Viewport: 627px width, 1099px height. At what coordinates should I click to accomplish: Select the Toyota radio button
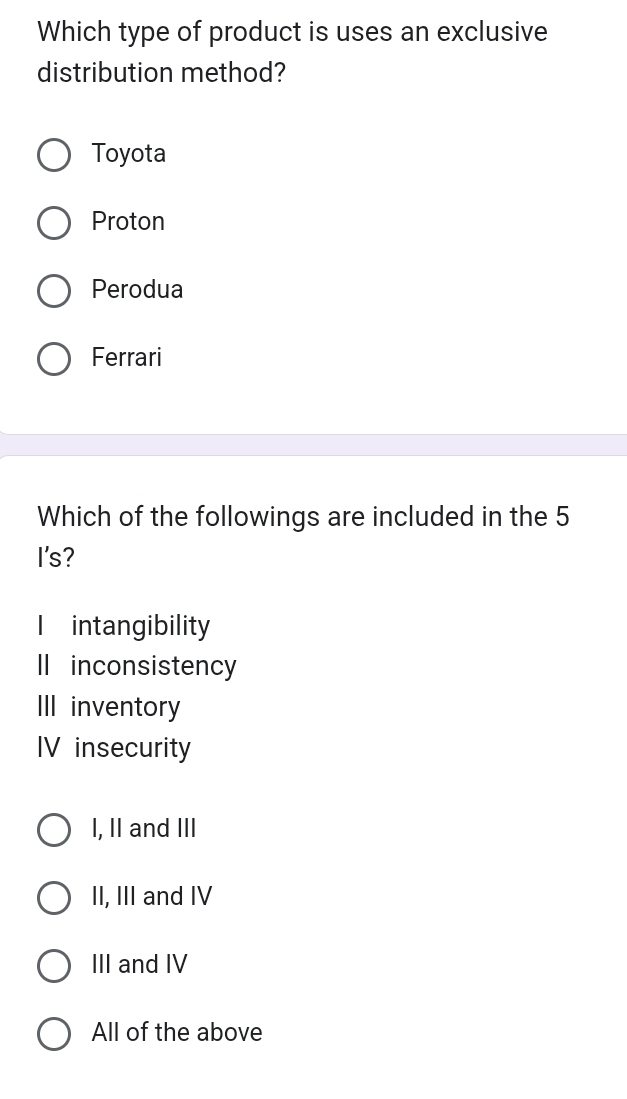(54, 156)
